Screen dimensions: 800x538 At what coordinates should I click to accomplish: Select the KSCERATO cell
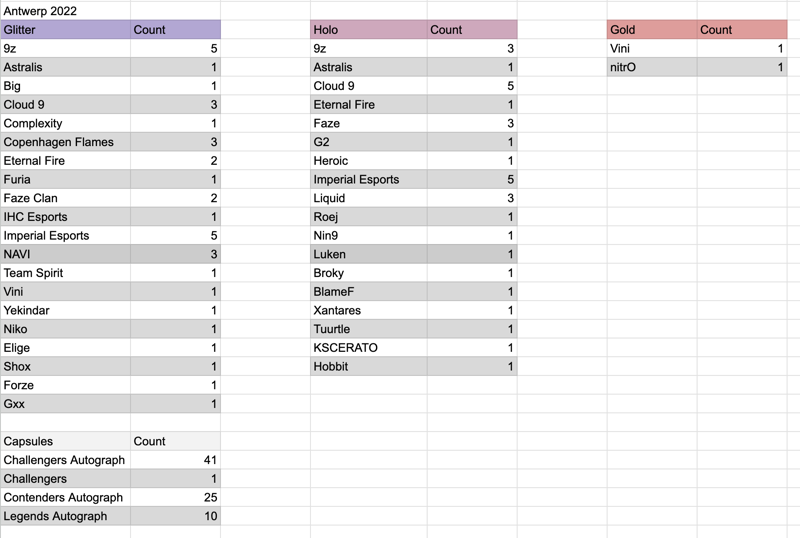368,348
